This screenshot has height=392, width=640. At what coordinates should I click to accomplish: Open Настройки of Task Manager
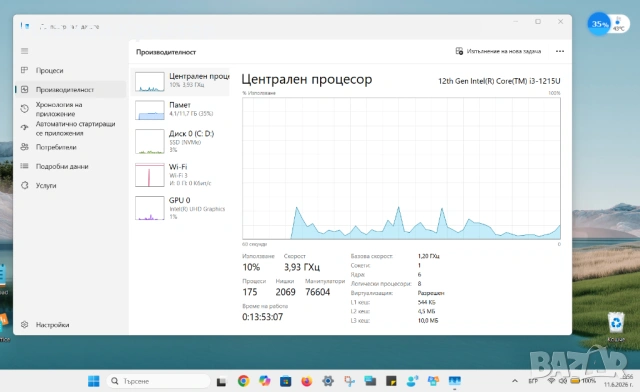click(70, 325)
